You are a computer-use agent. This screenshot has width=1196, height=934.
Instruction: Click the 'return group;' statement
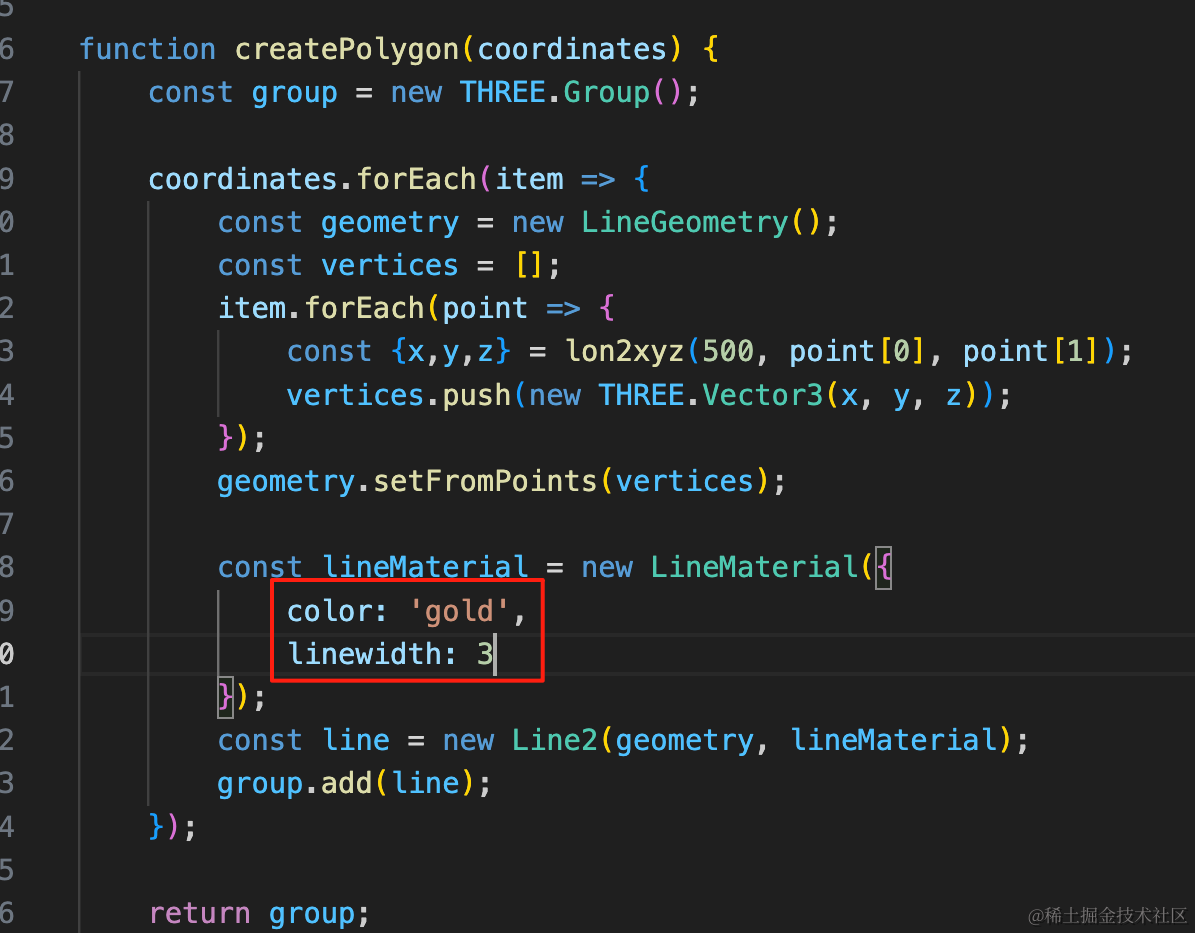259,914
